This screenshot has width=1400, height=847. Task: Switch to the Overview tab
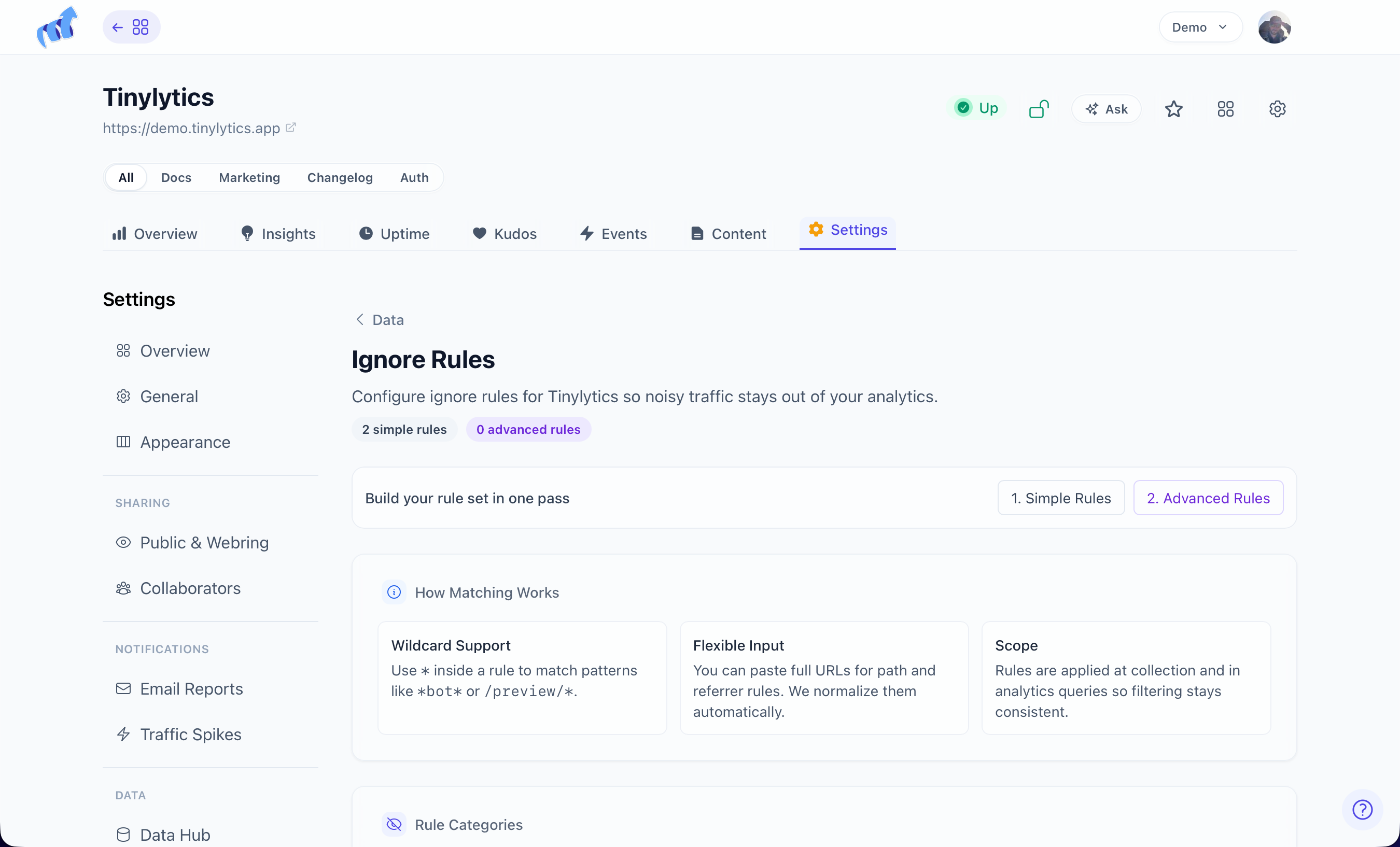(x=155, y=234)
